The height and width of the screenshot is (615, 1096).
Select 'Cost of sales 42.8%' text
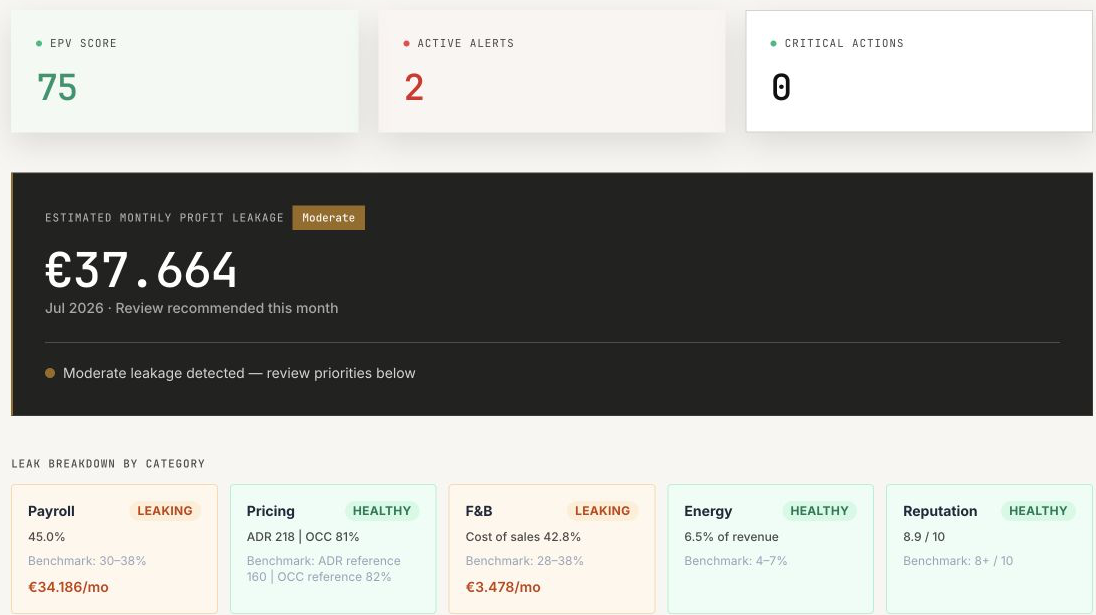tap(523, 537)
